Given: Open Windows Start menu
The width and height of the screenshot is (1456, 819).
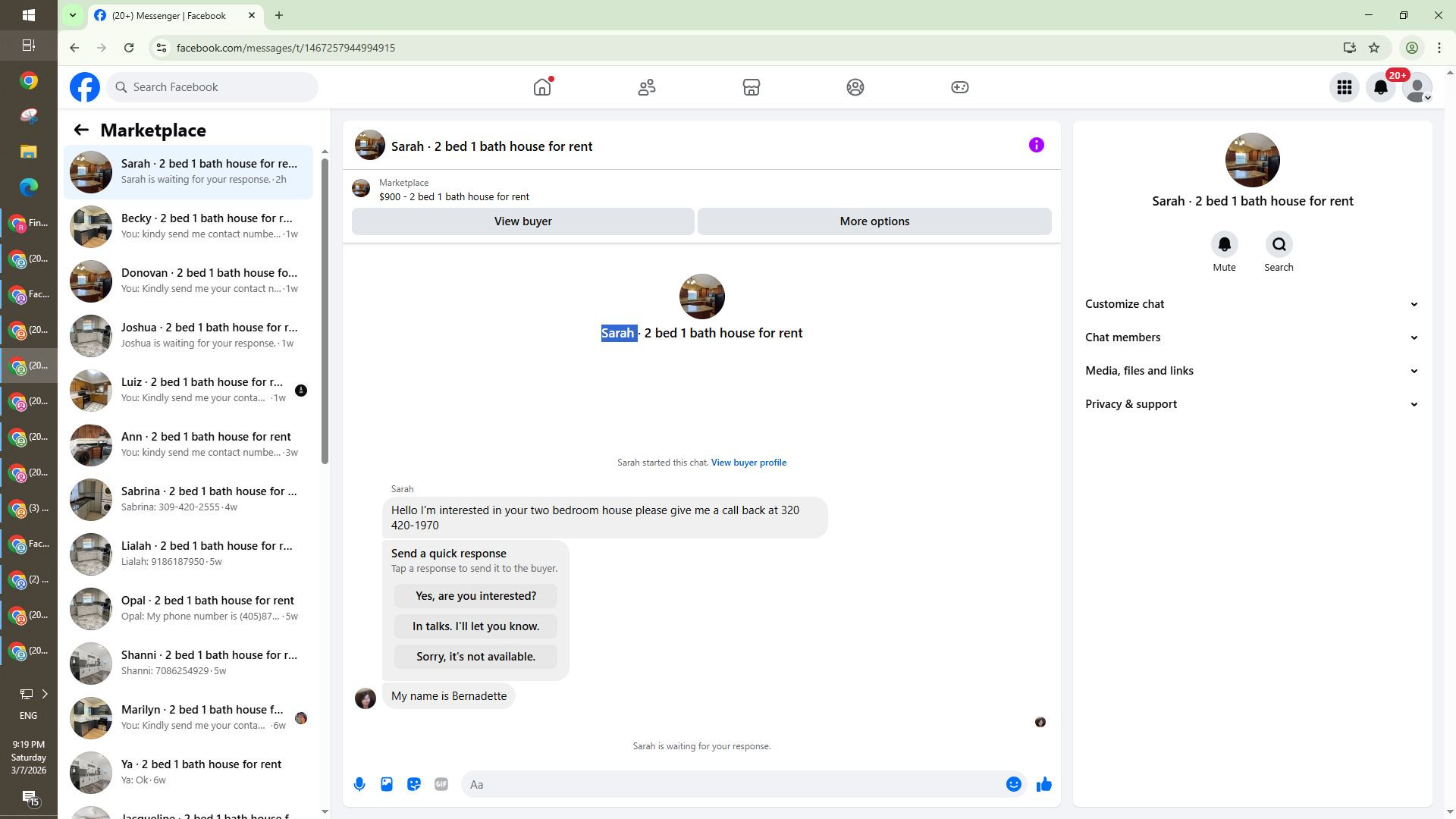Looking at the screenshot, I should click(x=28, y=15).
